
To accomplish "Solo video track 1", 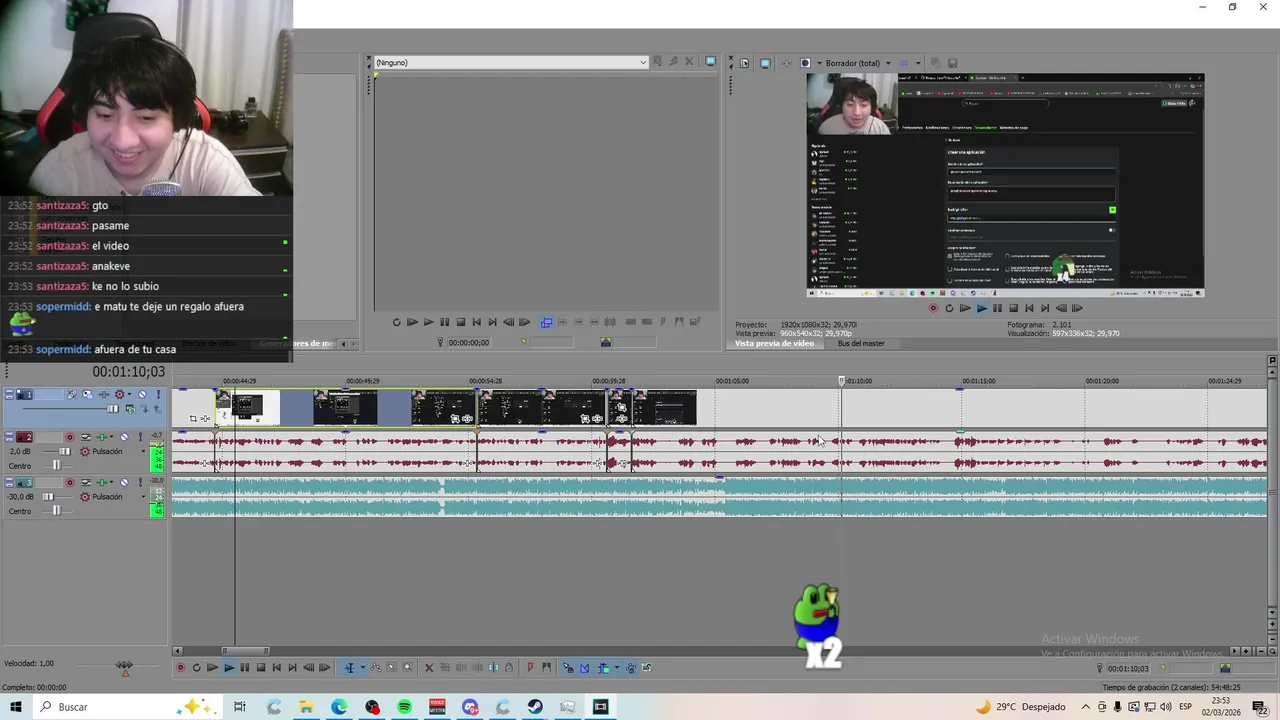I will (x=158, y=394).
